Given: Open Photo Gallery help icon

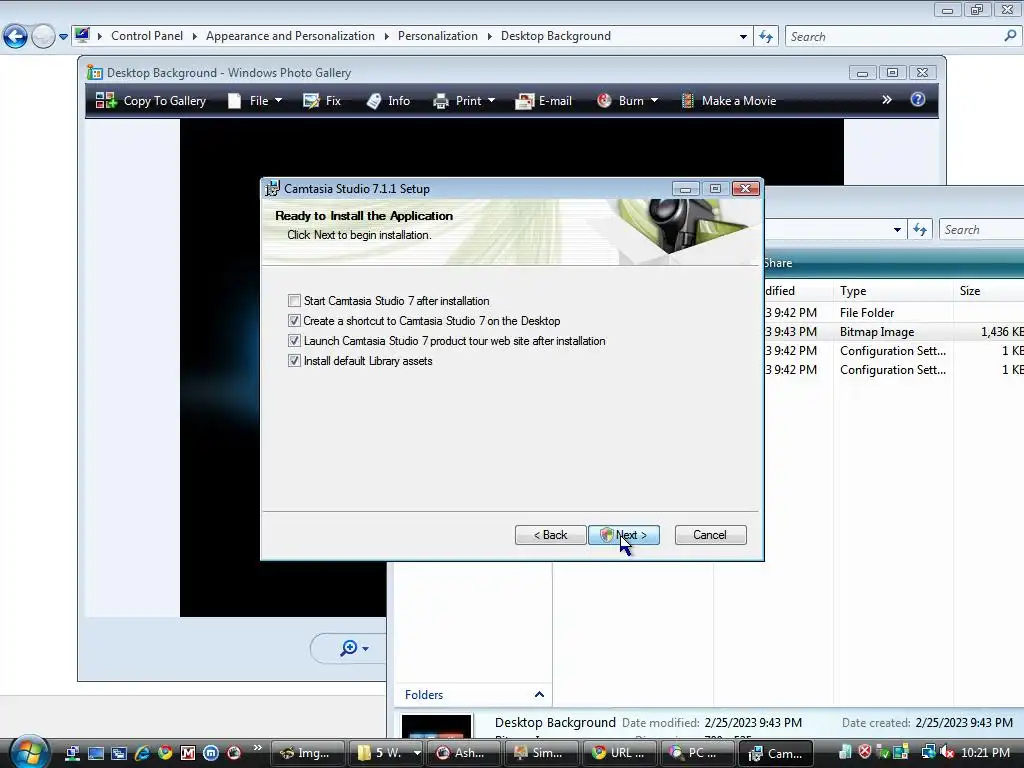Looking at the screenshot, I should pos(918,99).
